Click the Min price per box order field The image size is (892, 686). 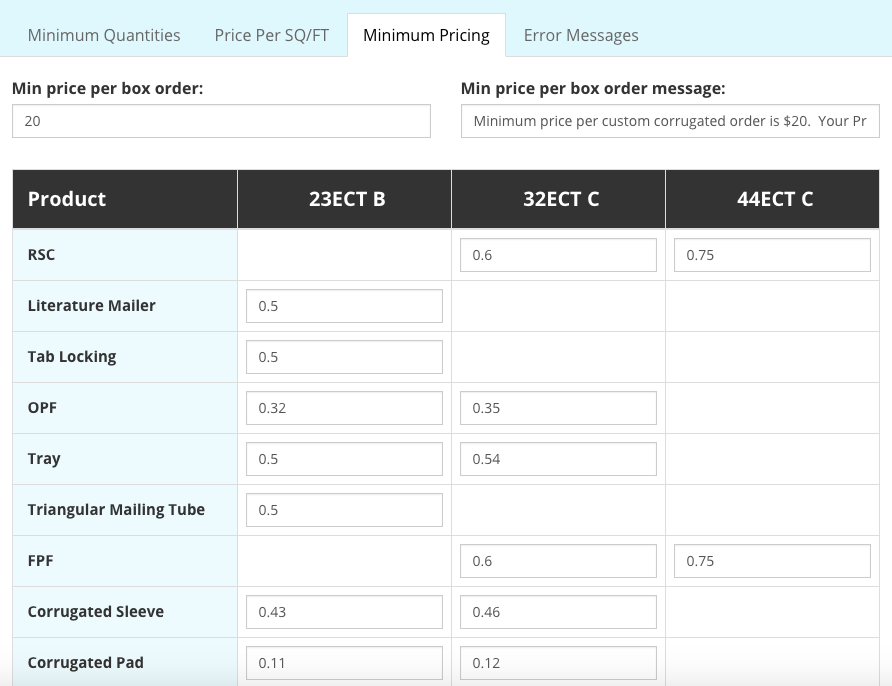pos(221,121)
